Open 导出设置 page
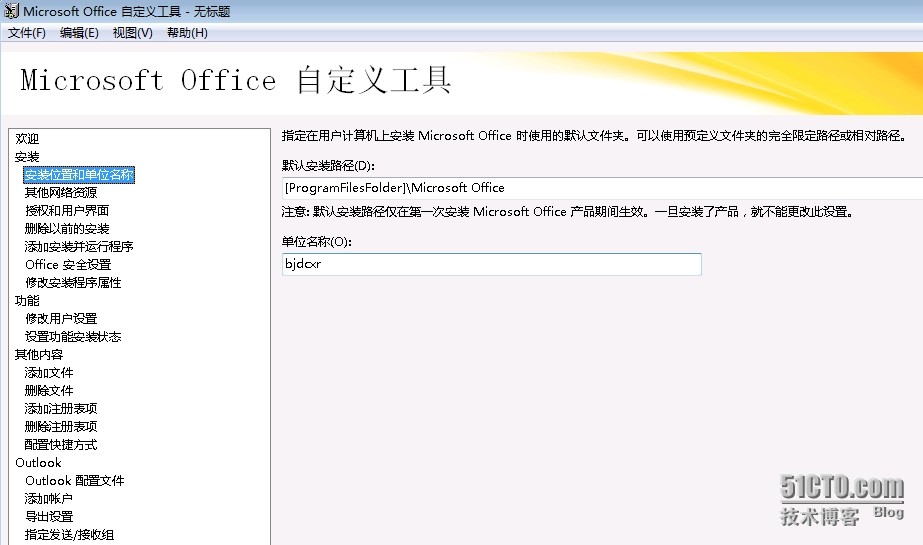The height and width of the screenshot is (545, 923). 49,516
